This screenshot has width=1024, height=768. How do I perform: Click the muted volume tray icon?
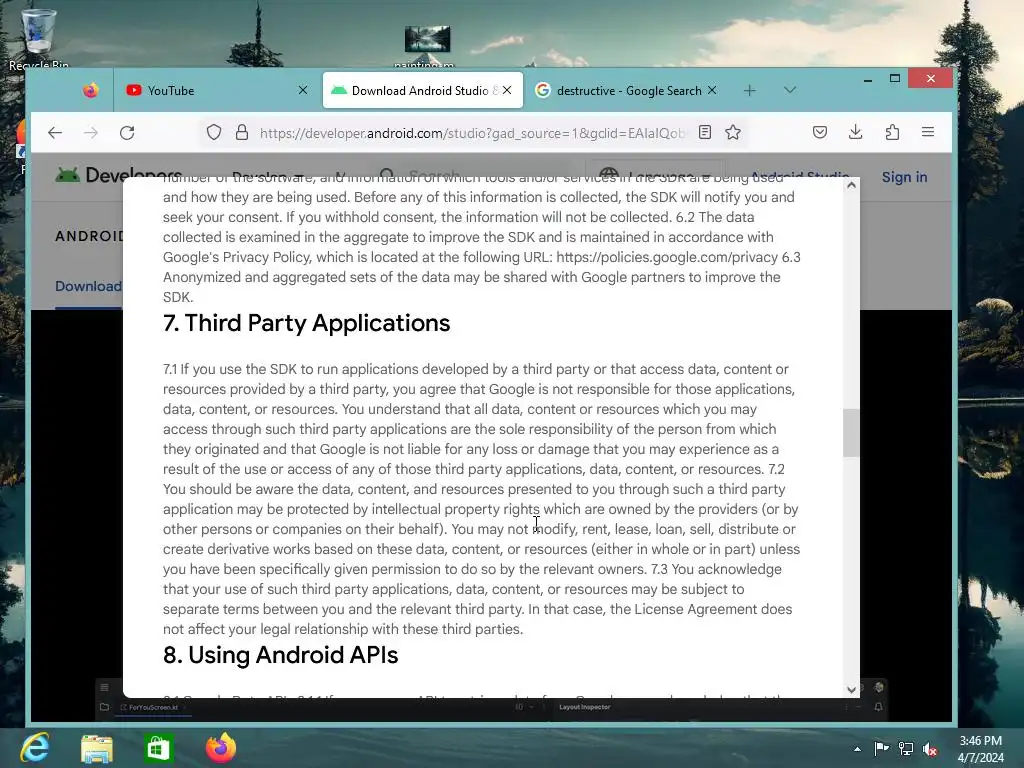pos(930,749)
